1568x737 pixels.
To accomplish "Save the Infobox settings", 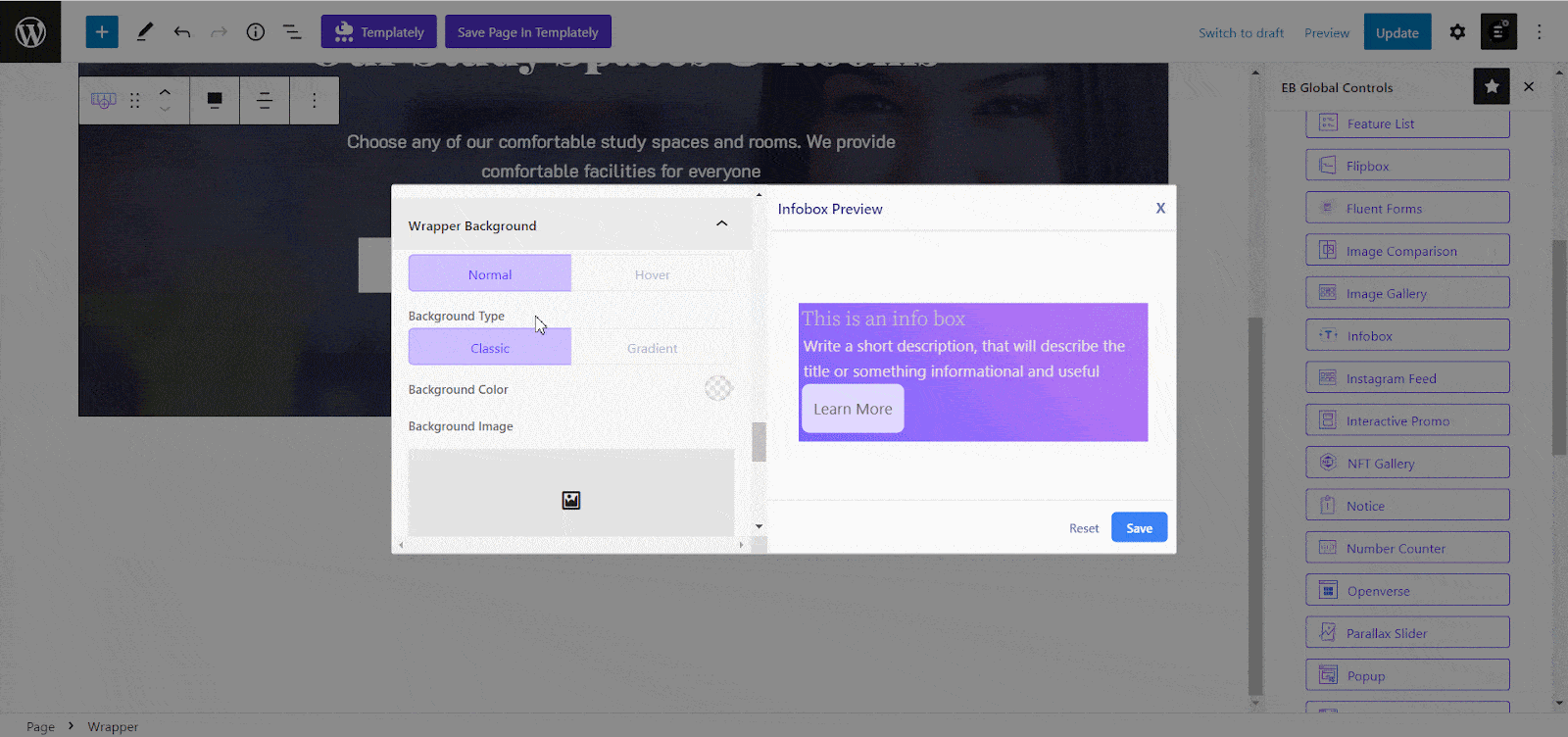I will point(1139,527).
